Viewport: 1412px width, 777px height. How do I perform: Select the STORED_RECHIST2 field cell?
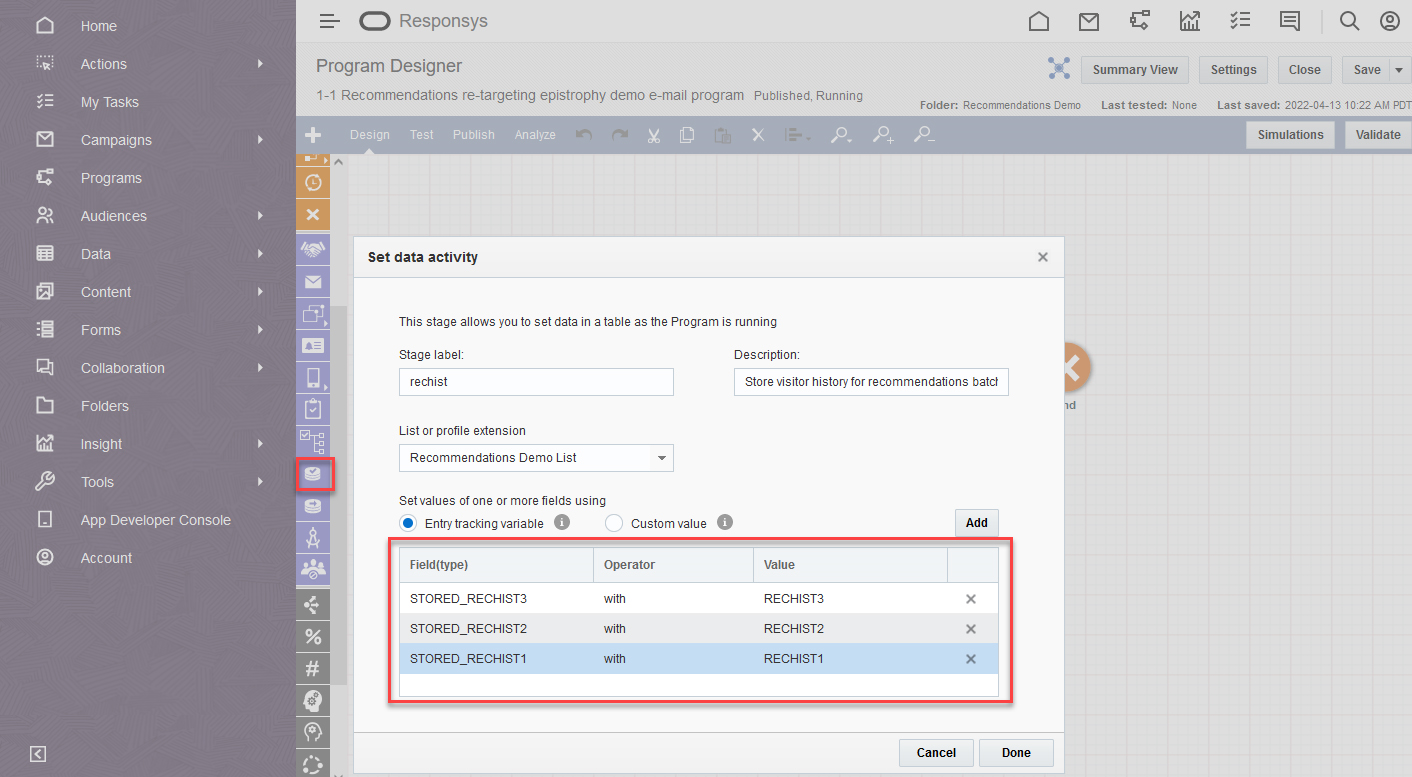point(496,629)
